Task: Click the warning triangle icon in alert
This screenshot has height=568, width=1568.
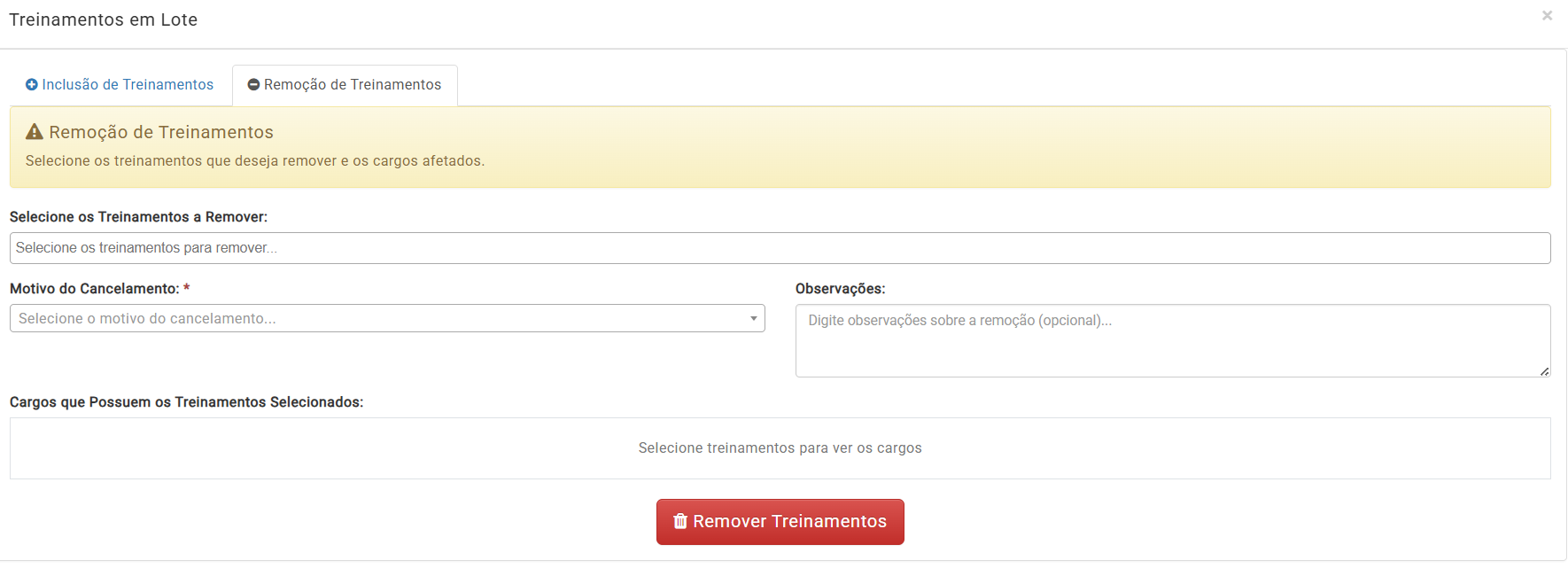Action: 35,132
